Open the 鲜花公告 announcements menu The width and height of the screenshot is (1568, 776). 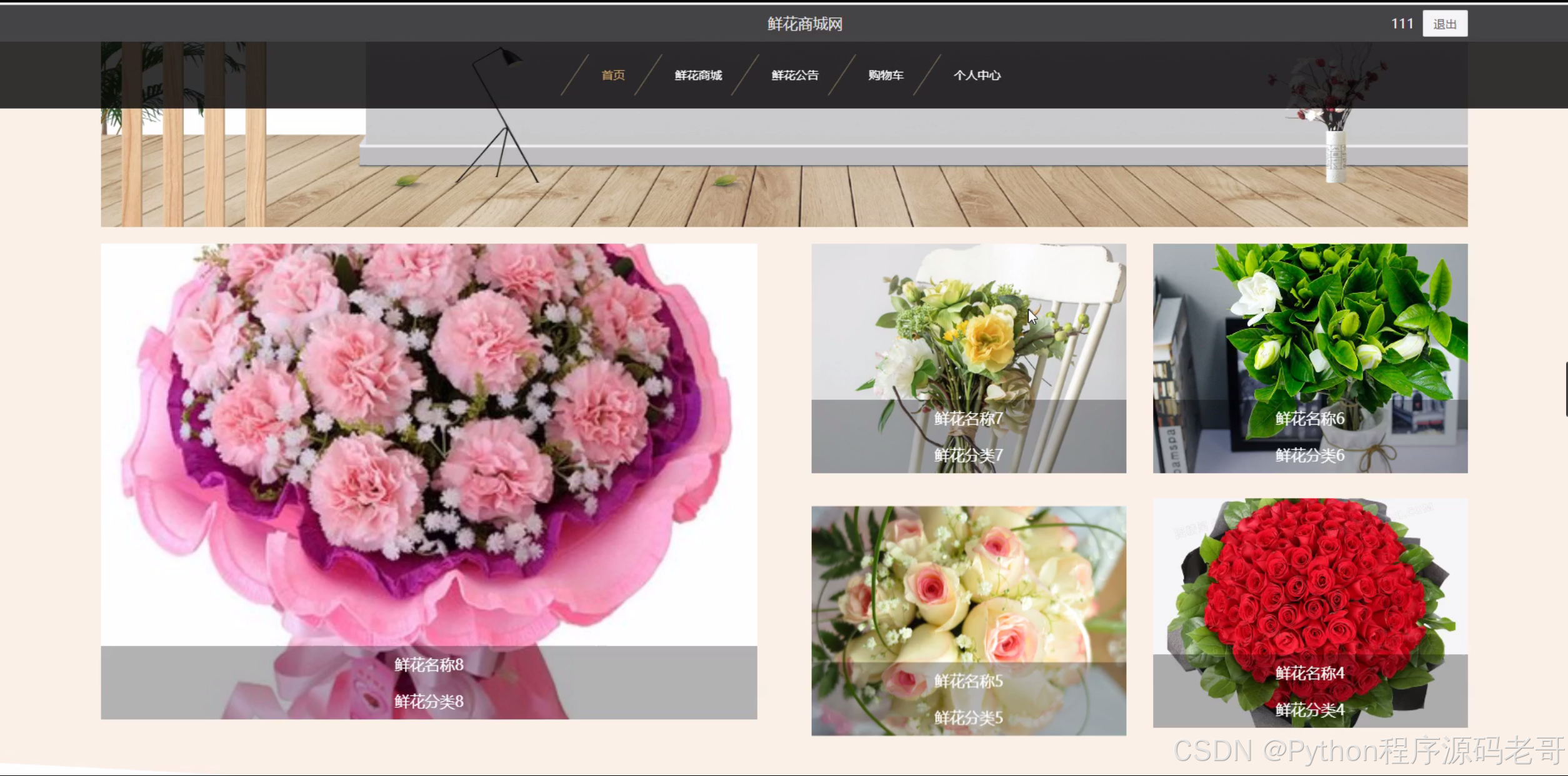(794, 75)
